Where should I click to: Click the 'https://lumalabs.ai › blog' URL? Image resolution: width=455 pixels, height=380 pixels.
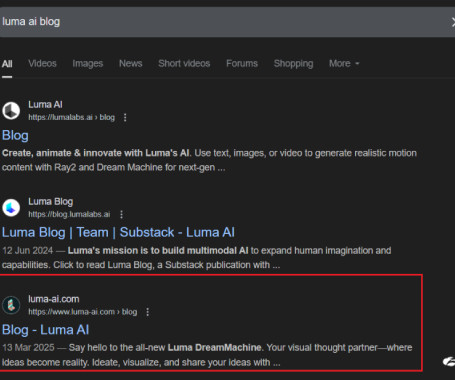(71, 117)
